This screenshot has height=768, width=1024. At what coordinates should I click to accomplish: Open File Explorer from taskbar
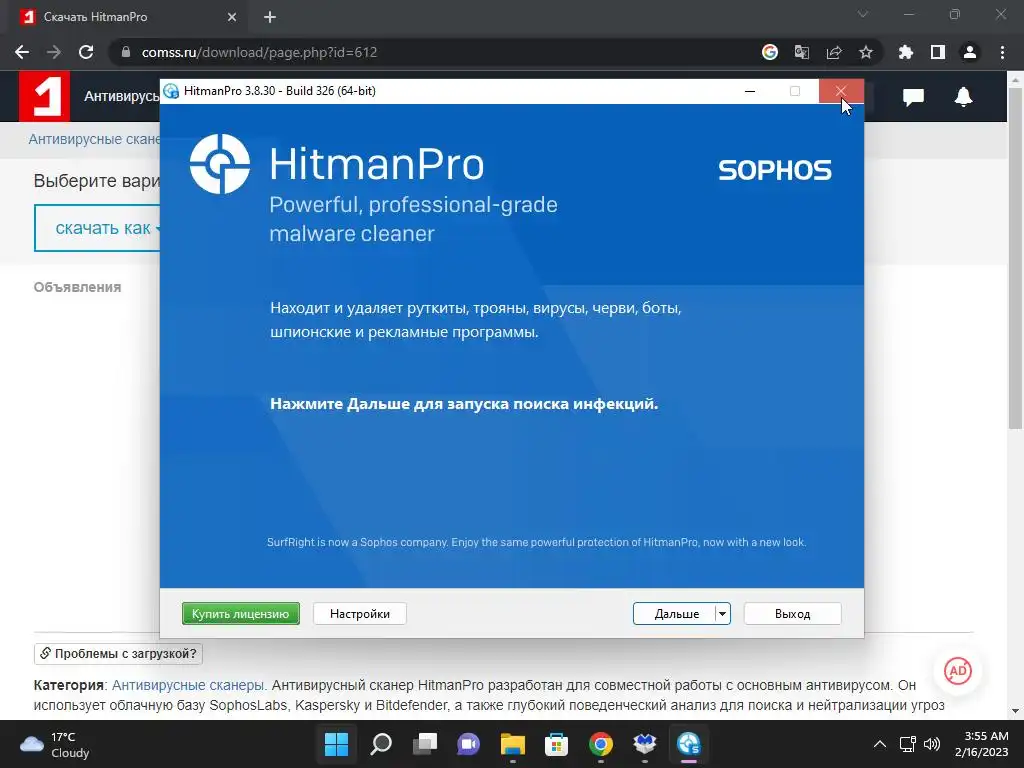click(x=513, y=744)
